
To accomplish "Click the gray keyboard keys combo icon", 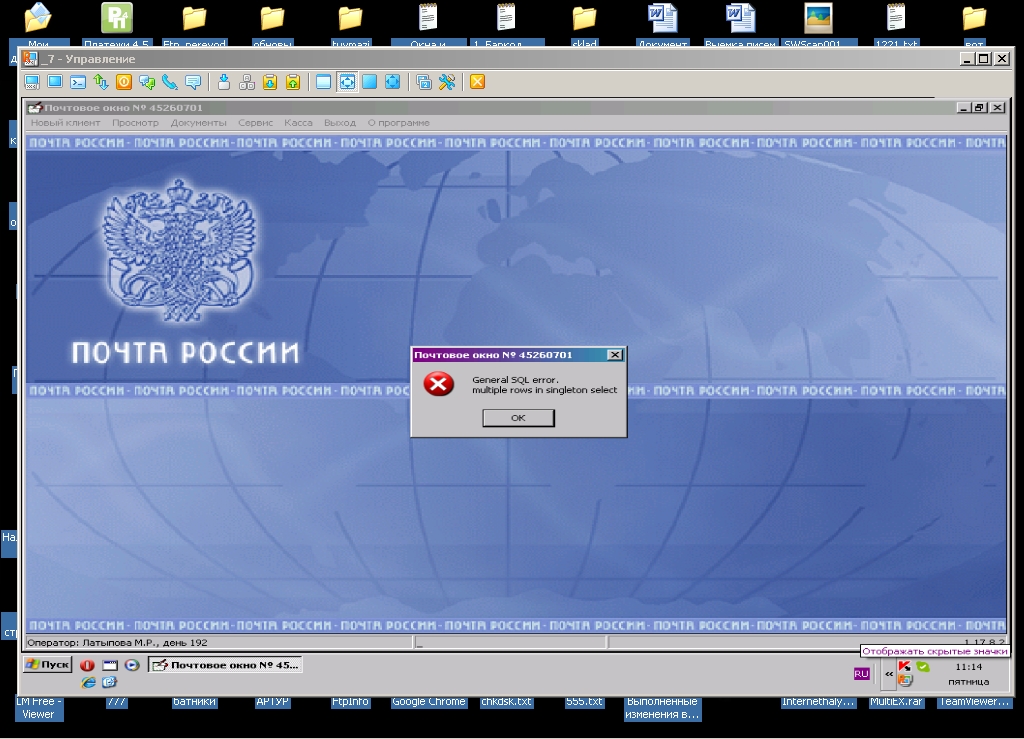I will pos(247,82).
